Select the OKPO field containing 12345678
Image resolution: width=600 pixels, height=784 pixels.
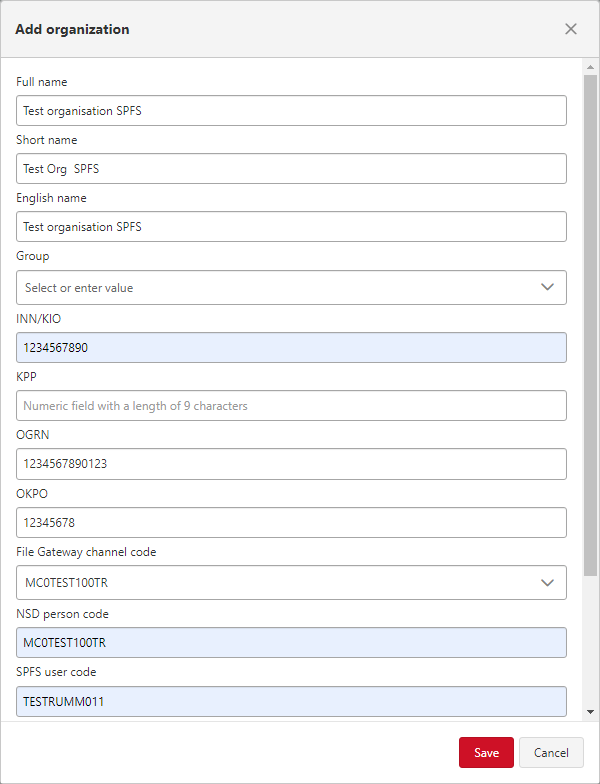click(x=292, y=522)
